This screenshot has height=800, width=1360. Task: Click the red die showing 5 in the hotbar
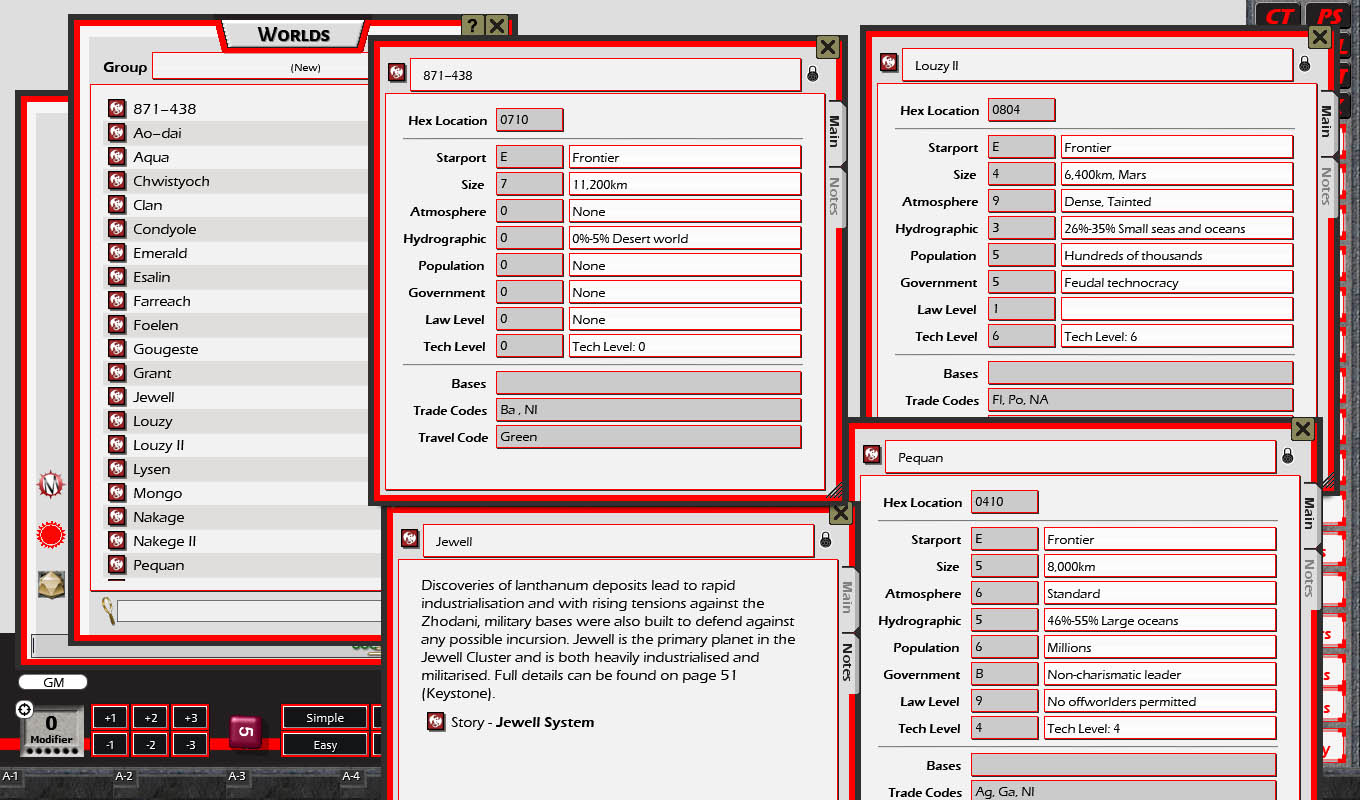[246, 730]
